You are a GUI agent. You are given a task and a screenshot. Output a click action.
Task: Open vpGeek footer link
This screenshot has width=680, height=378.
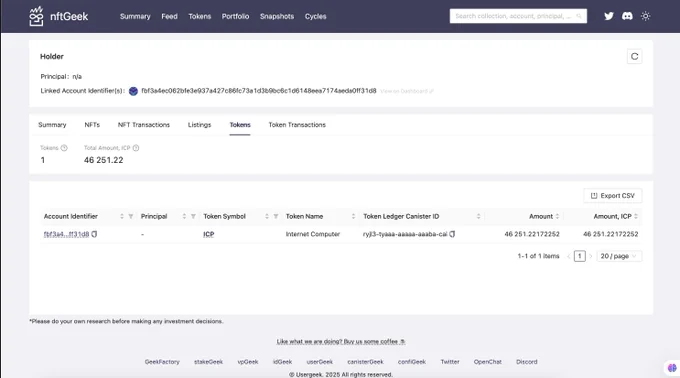tap(248, 362)
